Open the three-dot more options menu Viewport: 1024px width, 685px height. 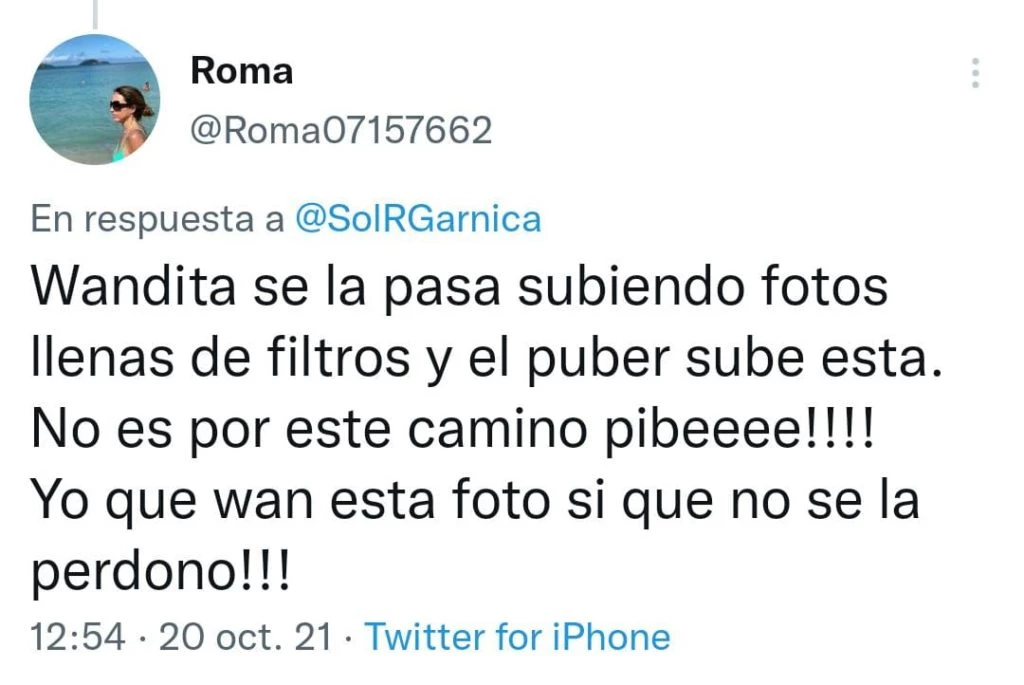[975, 72]
